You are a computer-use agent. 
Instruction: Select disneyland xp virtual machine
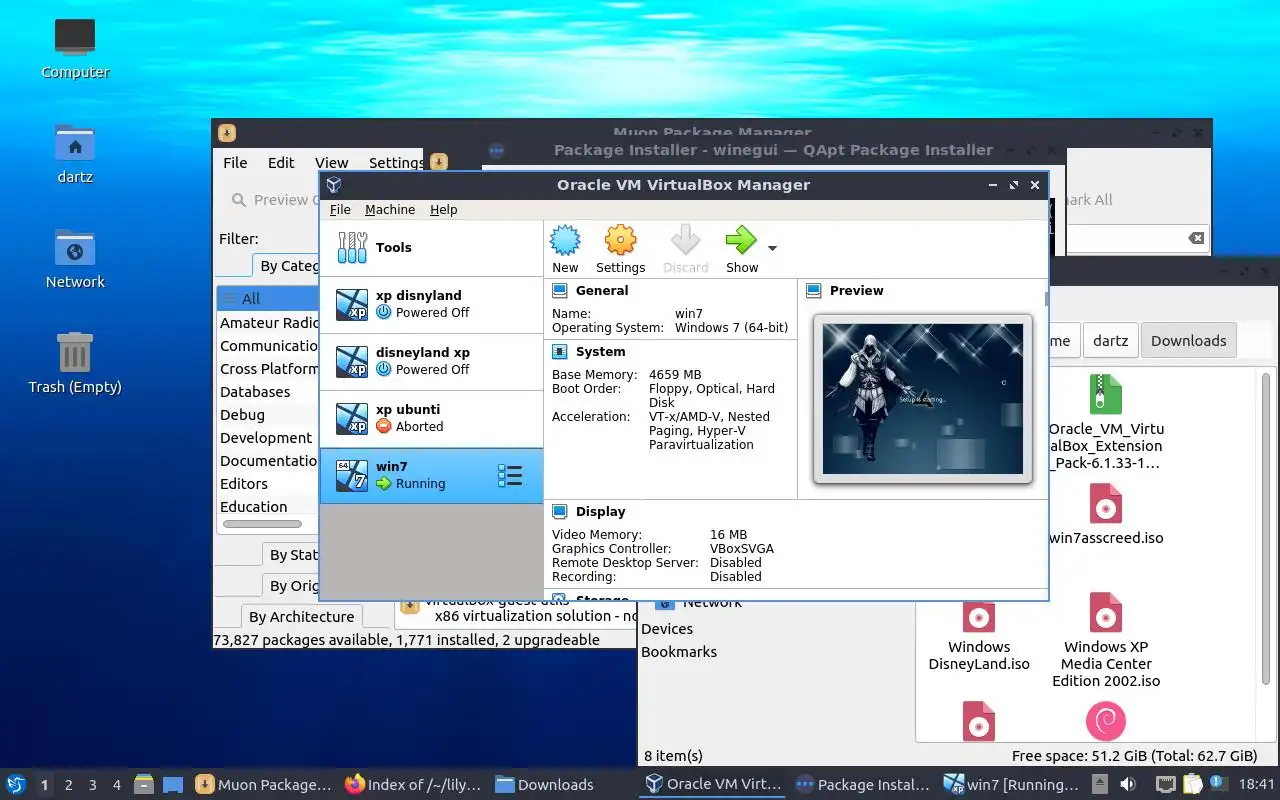(x=432, y=361)
